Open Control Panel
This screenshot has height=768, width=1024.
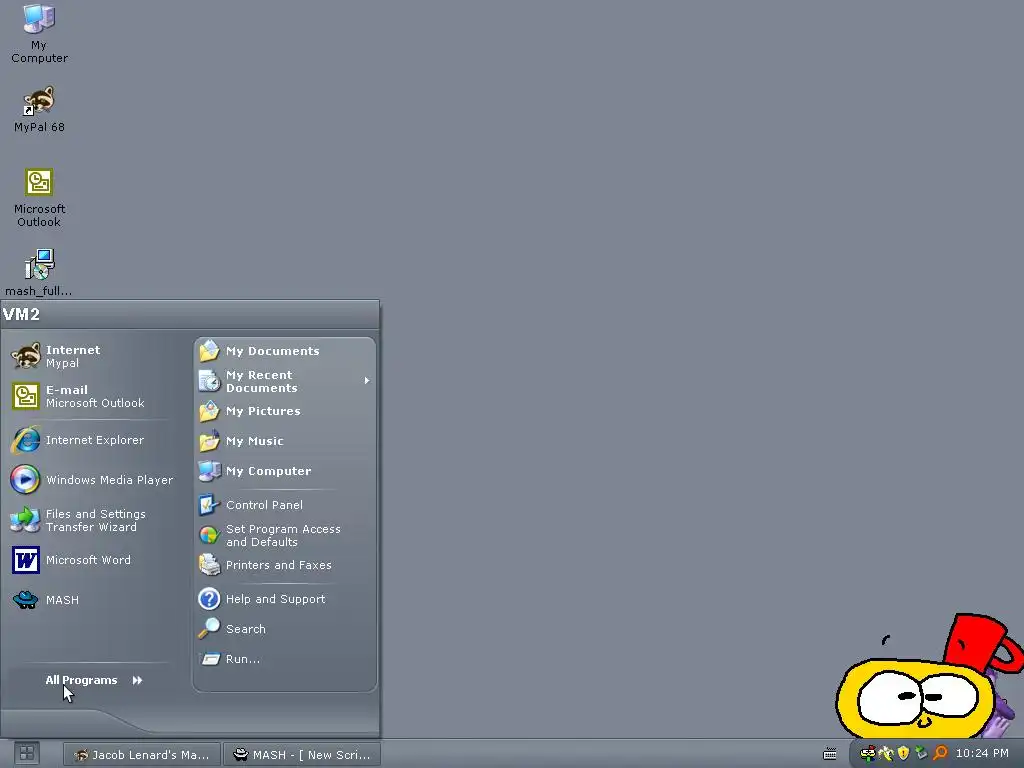285,505
